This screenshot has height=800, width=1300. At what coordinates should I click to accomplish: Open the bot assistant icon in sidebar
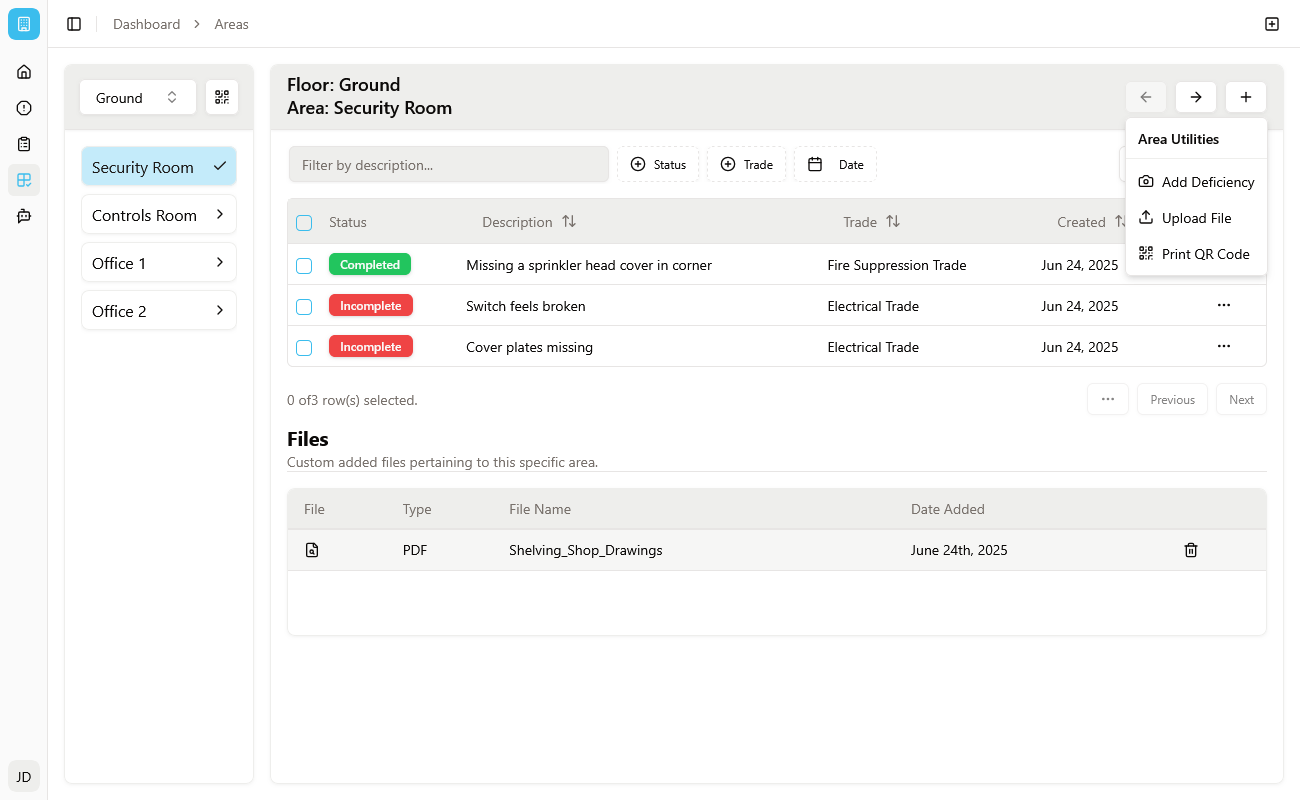24,216
